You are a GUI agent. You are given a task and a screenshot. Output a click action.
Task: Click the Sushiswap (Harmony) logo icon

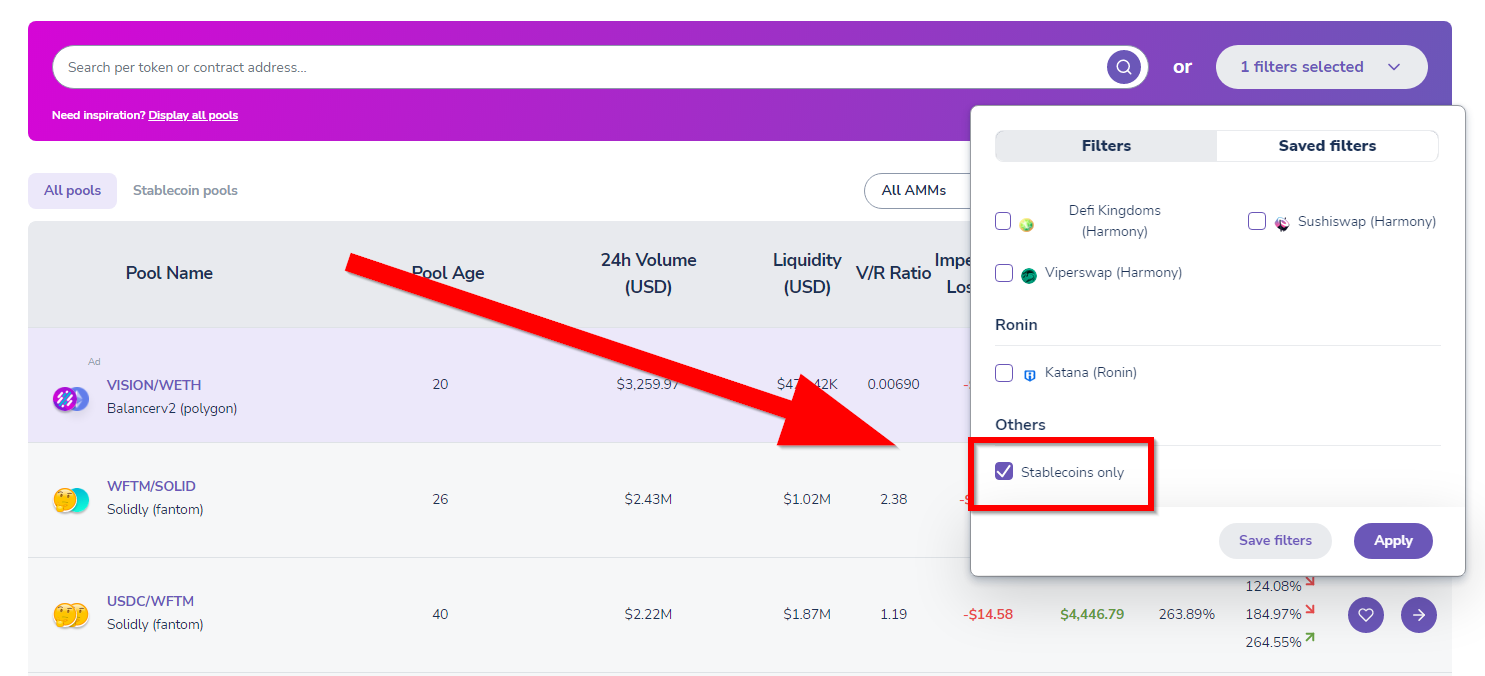1282,223
